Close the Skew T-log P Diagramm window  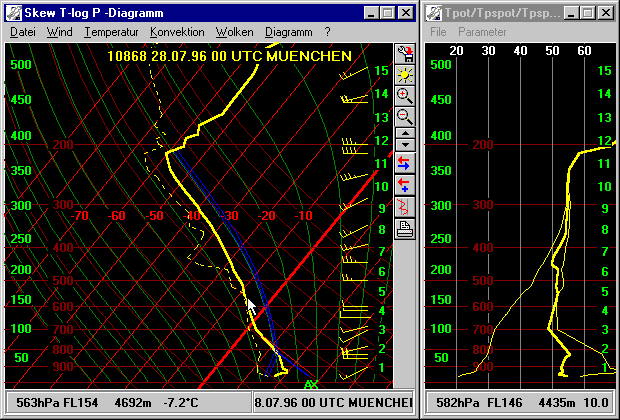click(406, 13)
